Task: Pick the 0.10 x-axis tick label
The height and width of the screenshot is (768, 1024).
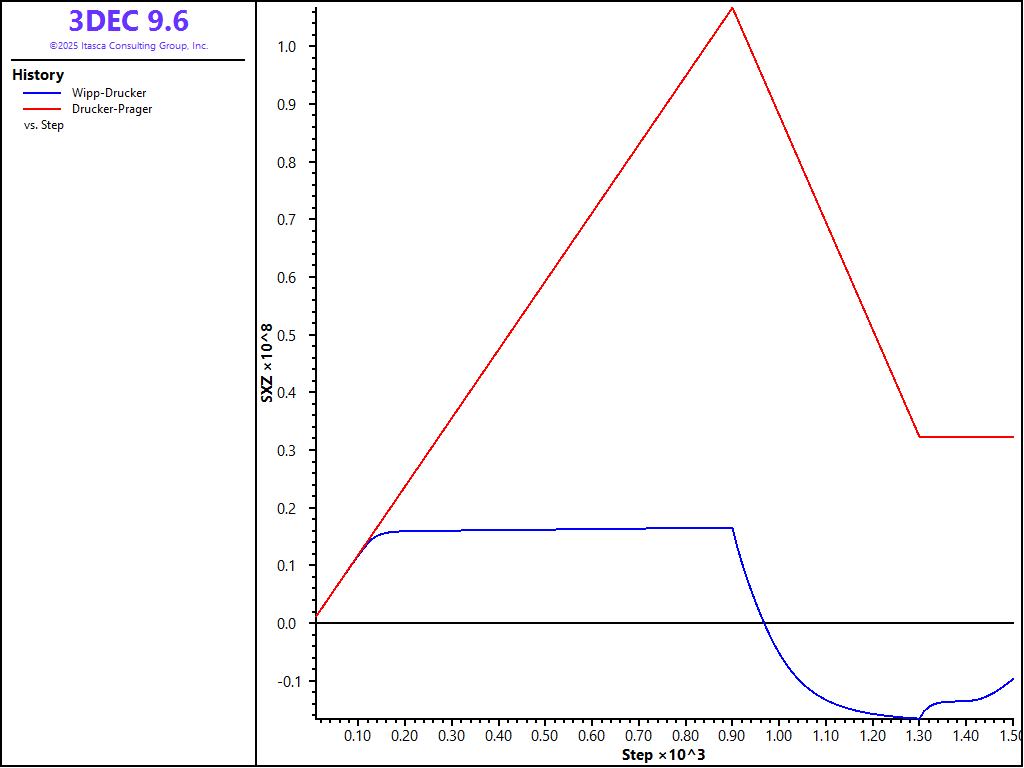Action: click(358, 736)
